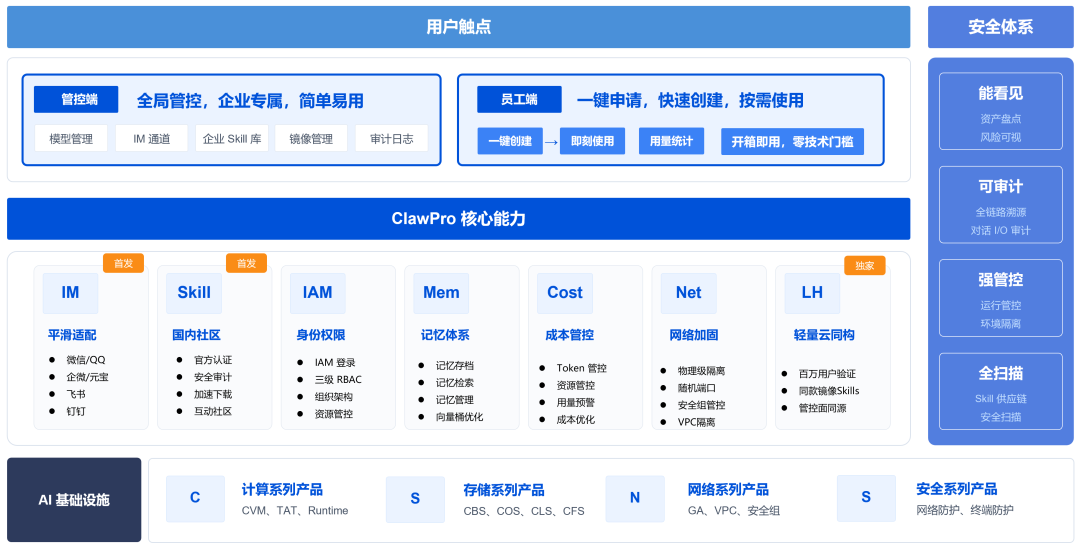The height and width of the screenshot is (548, 1080).
Task: Open the 可审计 security card
Action: [1001, 204]
